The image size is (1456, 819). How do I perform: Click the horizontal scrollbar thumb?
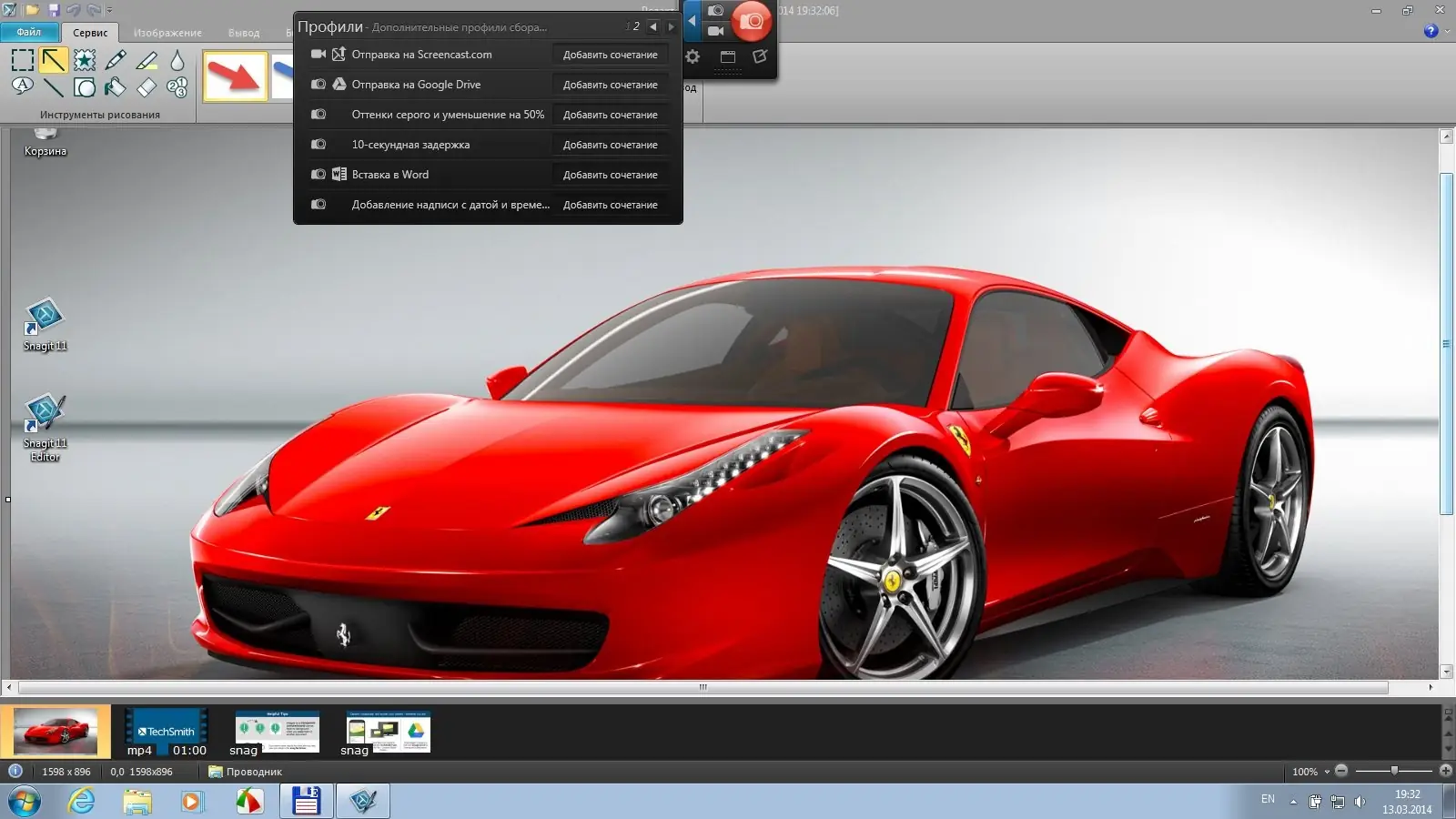click(x=703, y=687)
